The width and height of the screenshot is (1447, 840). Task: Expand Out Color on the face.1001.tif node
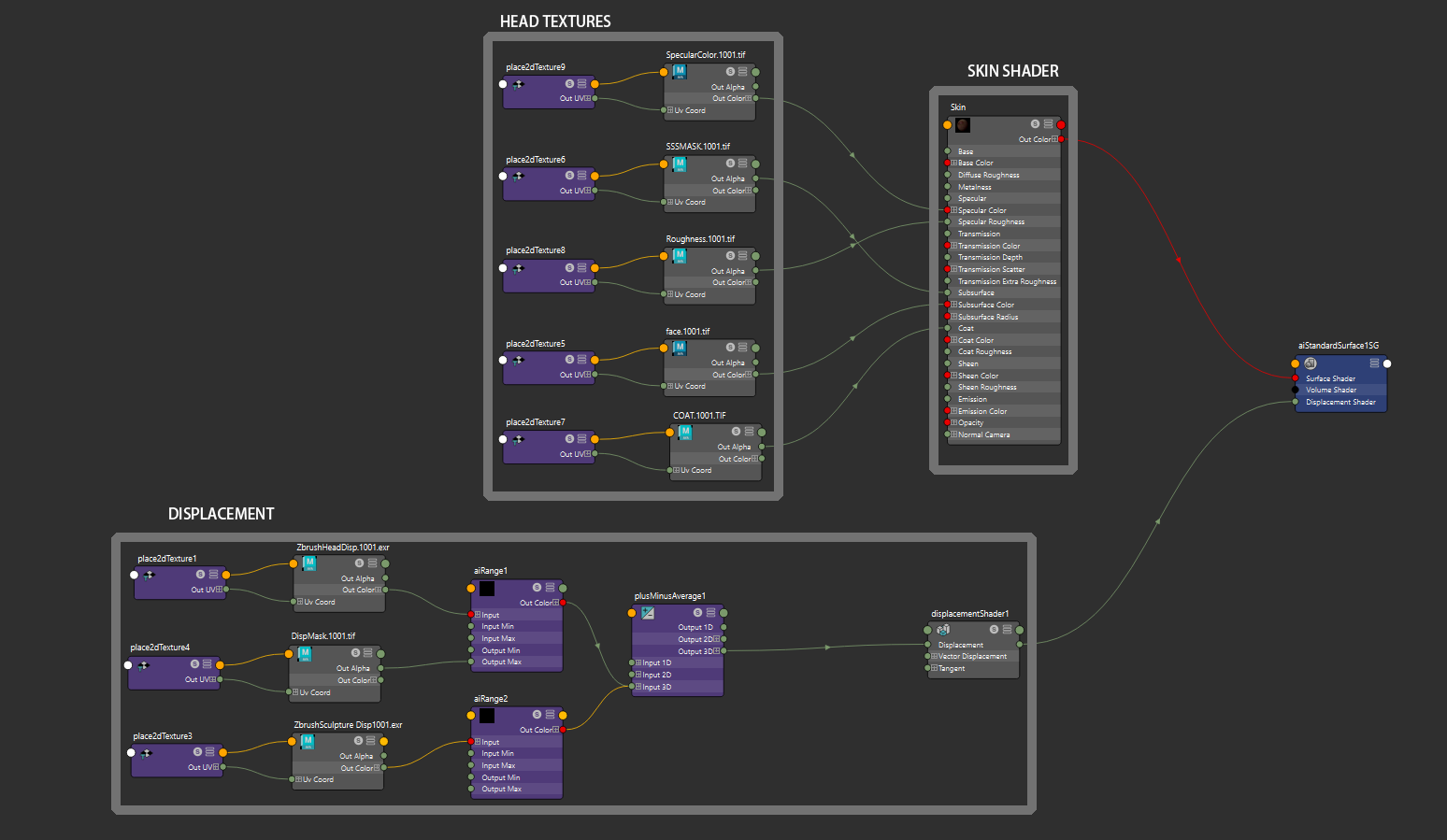748,375
